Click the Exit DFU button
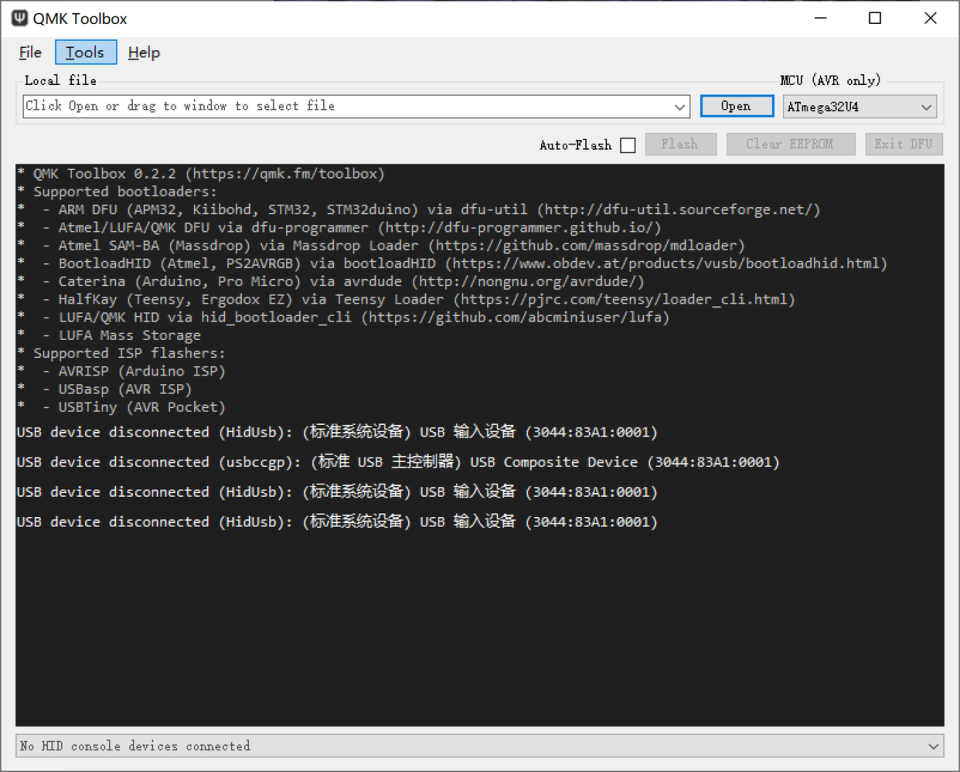 pos(904,144)
